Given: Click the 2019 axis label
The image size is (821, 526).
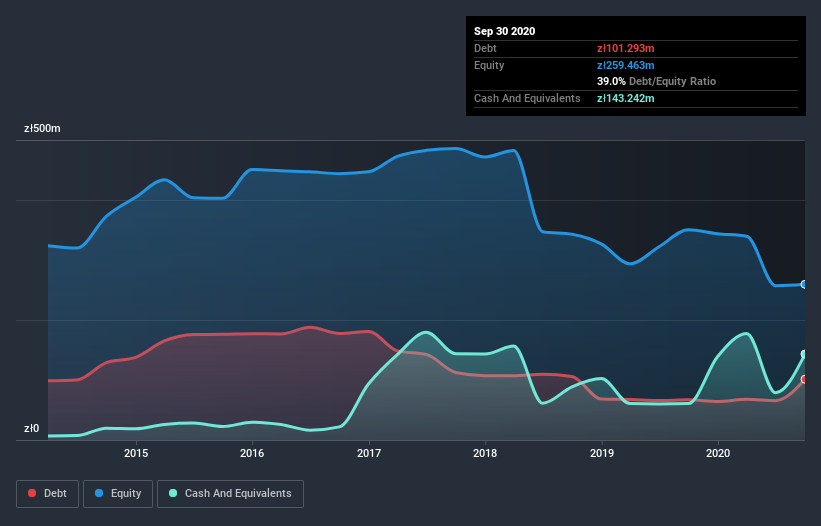Looking at the screenshot, I should click(602, 453).
